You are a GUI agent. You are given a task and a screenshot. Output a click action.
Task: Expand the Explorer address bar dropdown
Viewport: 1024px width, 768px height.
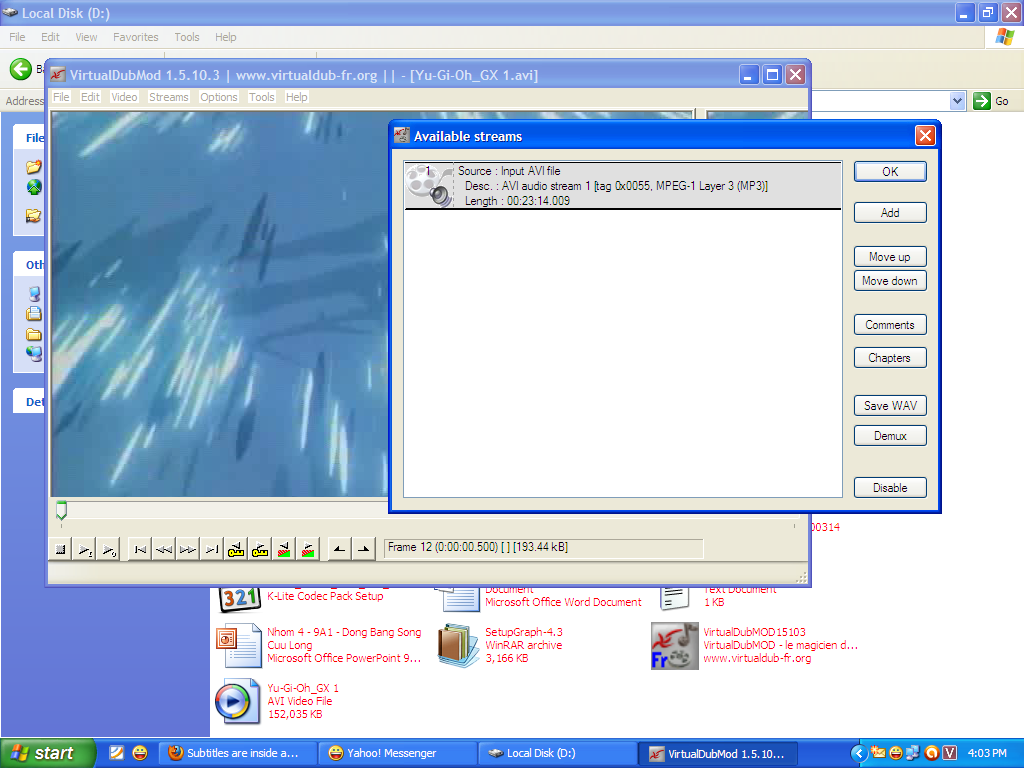click(957, 101)
